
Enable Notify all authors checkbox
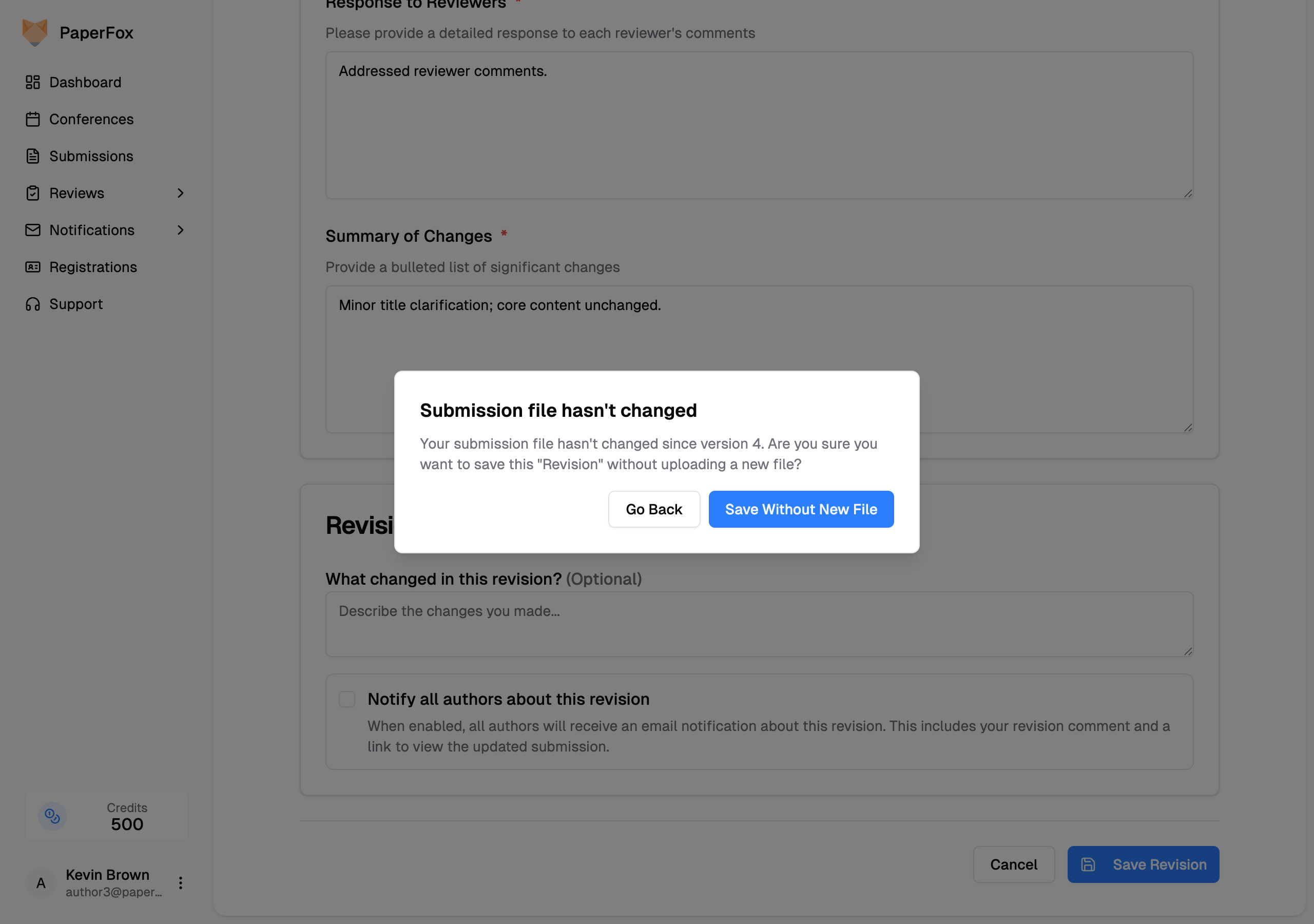(x=347, y=699)
